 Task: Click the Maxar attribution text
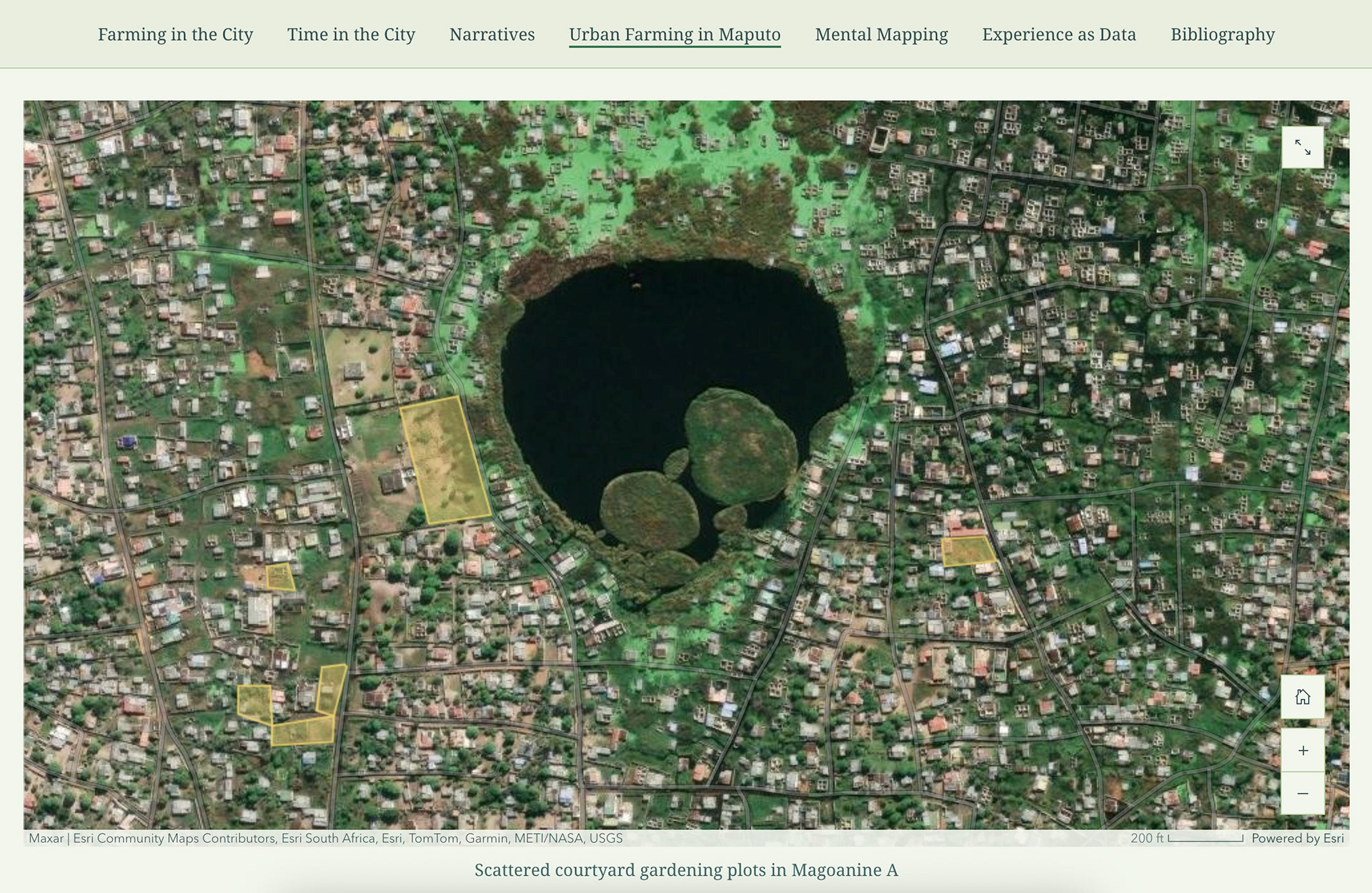(x=46, y=838)
